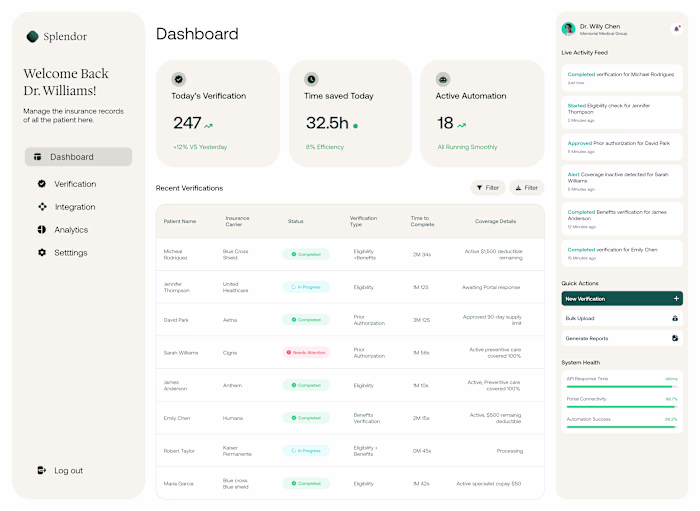This screenshot has width=700, height=511.
Task: Click the David Park patient name
Action: [x=176, y=320]
